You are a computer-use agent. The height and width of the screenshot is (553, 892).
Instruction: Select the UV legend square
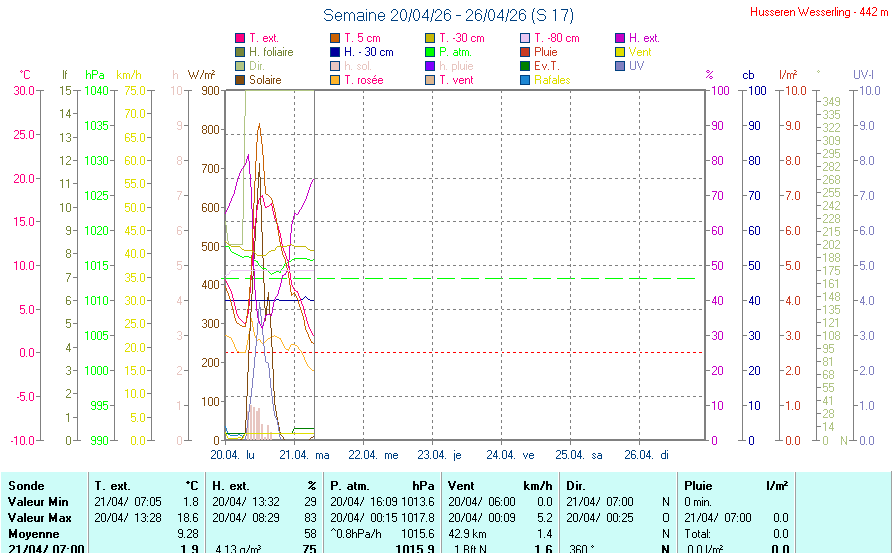tap(620, 66)
